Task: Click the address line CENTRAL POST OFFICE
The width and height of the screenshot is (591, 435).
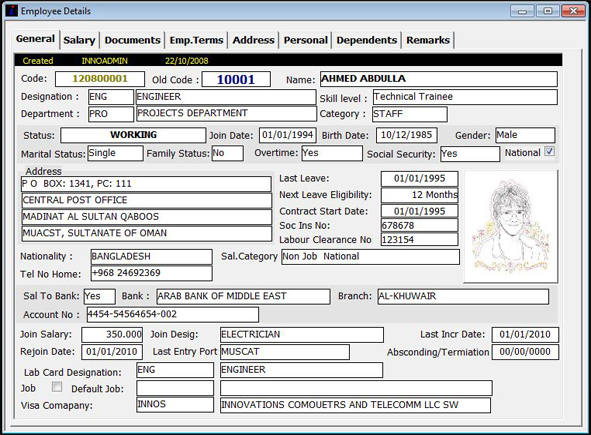Action: point(146,200)
